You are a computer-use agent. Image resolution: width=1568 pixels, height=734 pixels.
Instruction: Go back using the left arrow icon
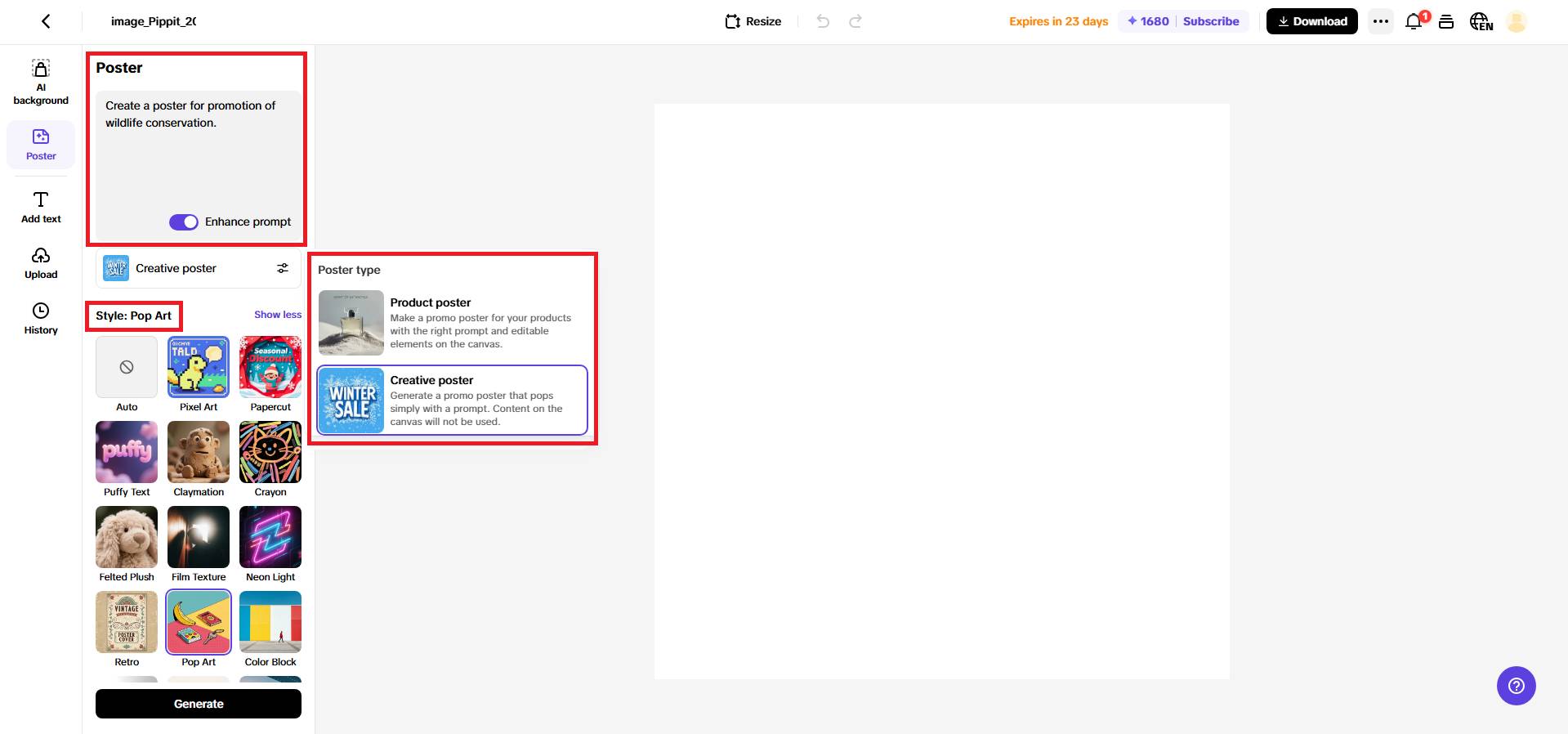click(x=46, y=21)
